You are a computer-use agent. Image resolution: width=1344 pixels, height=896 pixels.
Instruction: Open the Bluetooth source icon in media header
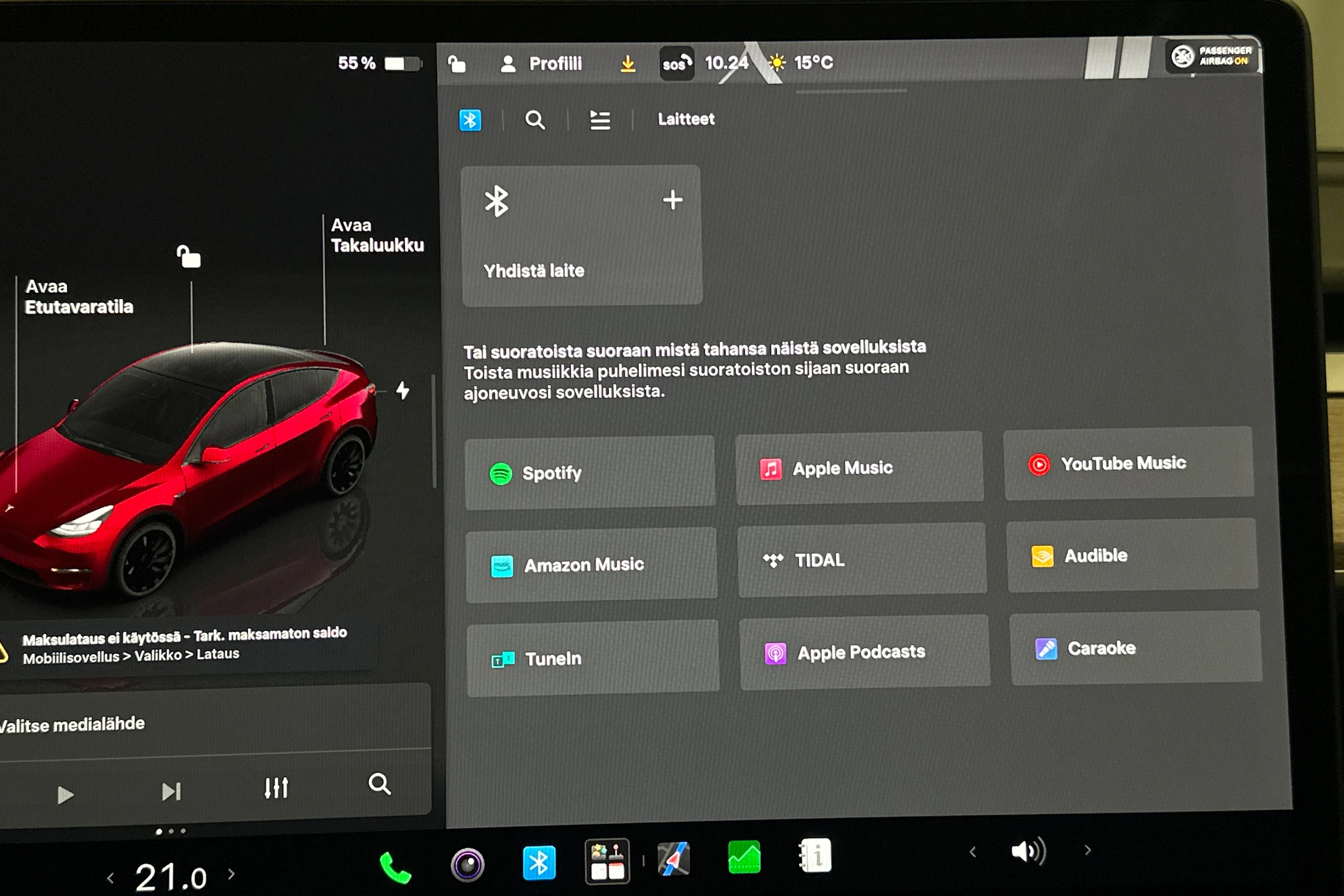(x=470, y=120)
